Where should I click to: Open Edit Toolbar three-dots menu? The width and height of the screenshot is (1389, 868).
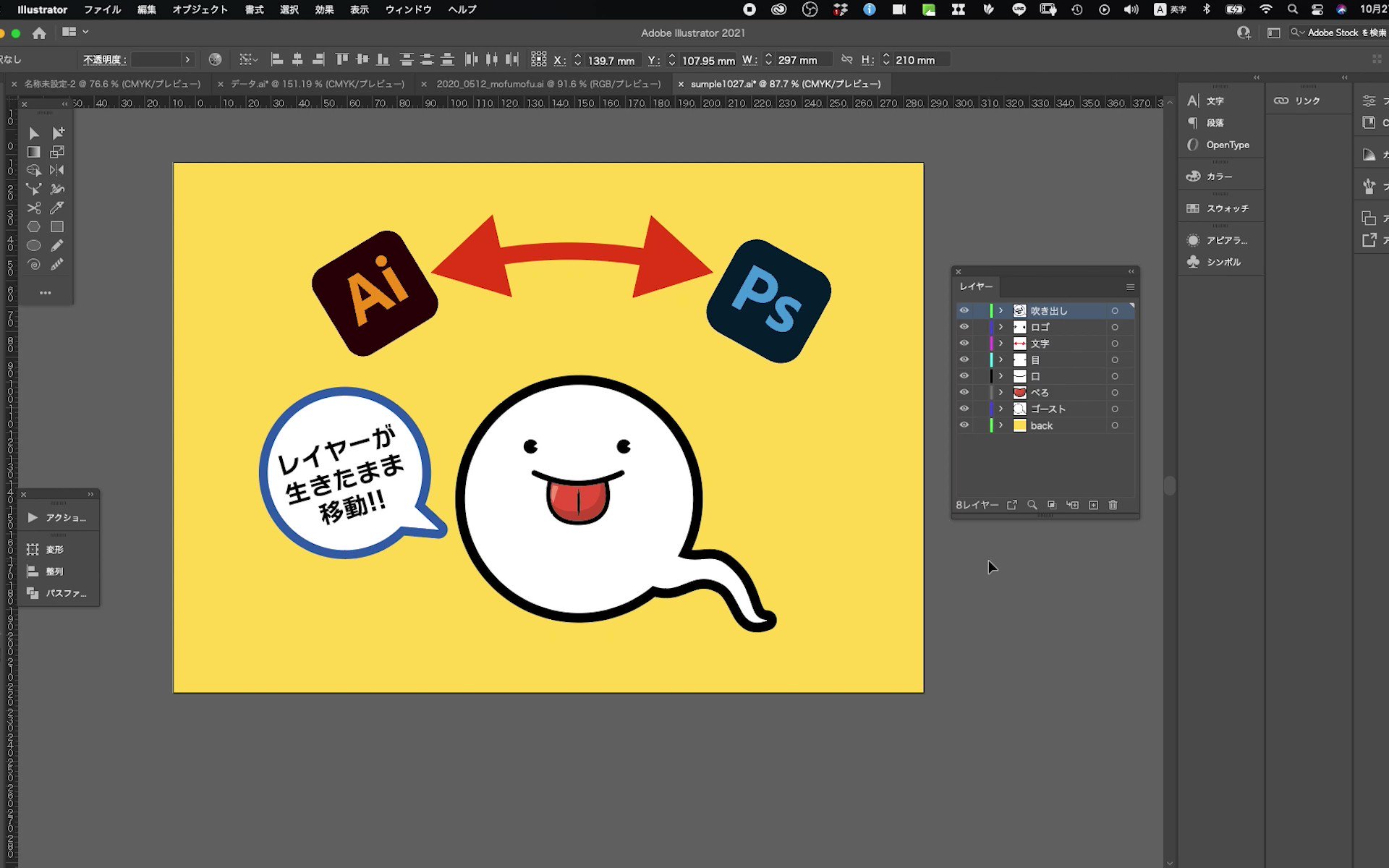point(45,293)
